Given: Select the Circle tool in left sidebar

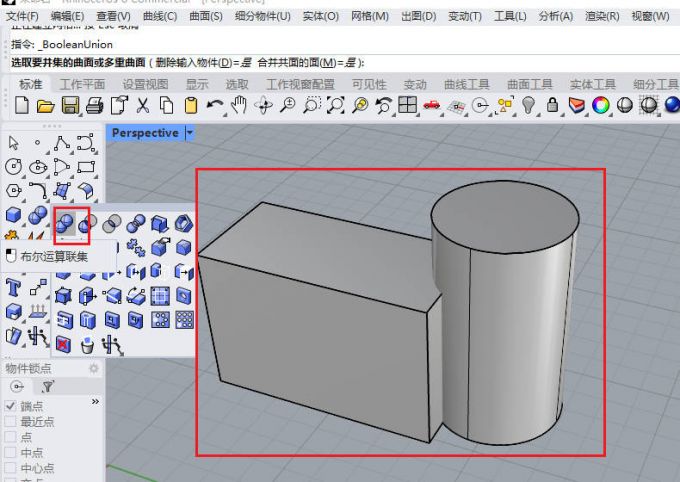Looking at the screenshot, I should [x=13, y=167].
